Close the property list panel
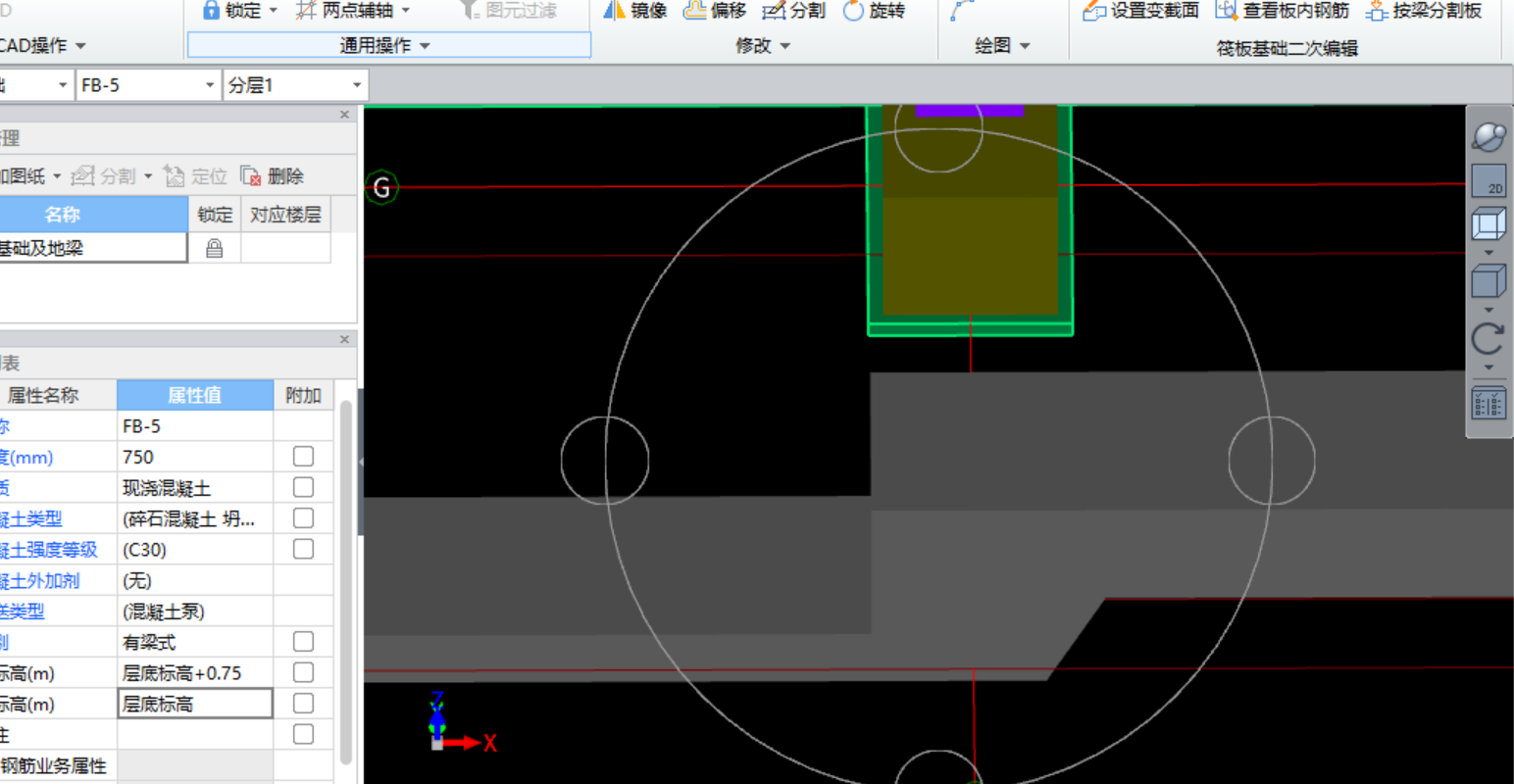 (344, 339)
